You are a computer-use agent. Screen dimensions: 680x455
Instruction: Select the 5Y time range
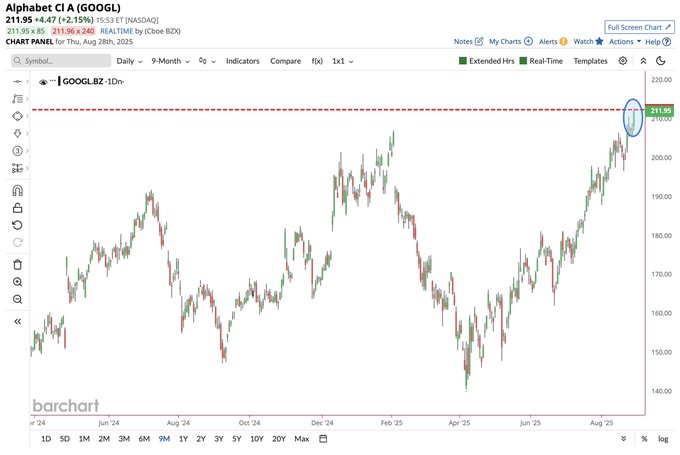(236, 439)
